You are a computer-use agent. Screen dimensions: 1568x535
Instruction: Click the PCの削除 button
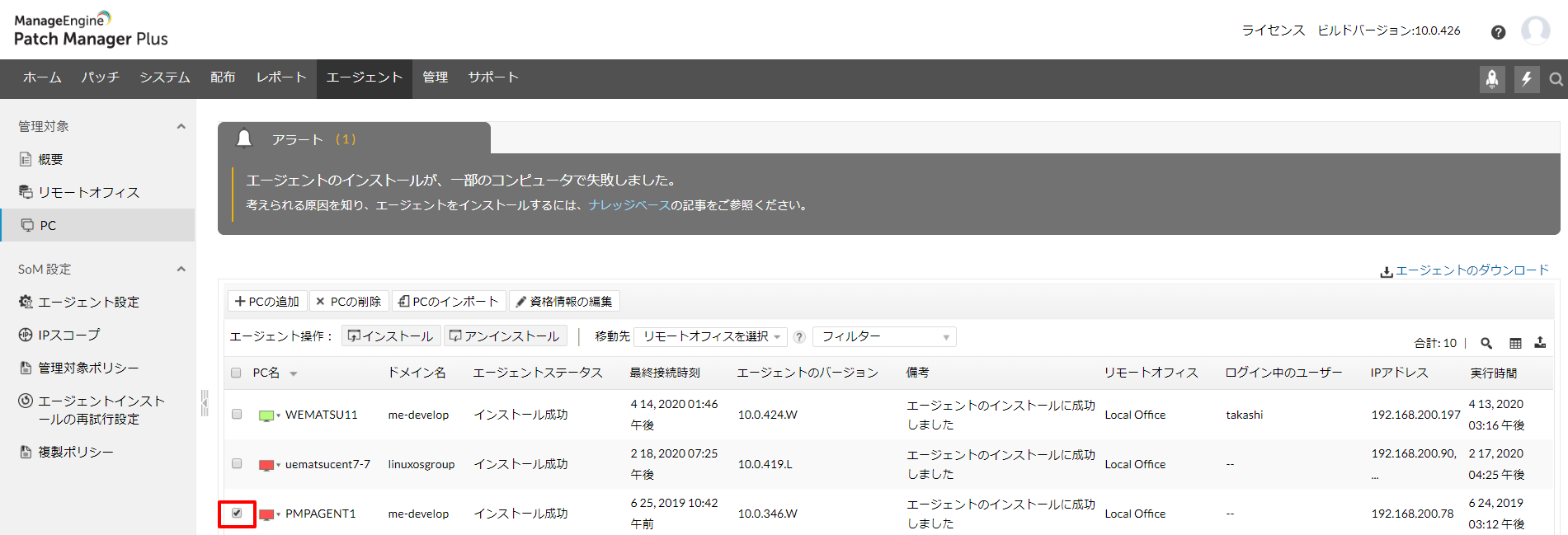(349, 302)
